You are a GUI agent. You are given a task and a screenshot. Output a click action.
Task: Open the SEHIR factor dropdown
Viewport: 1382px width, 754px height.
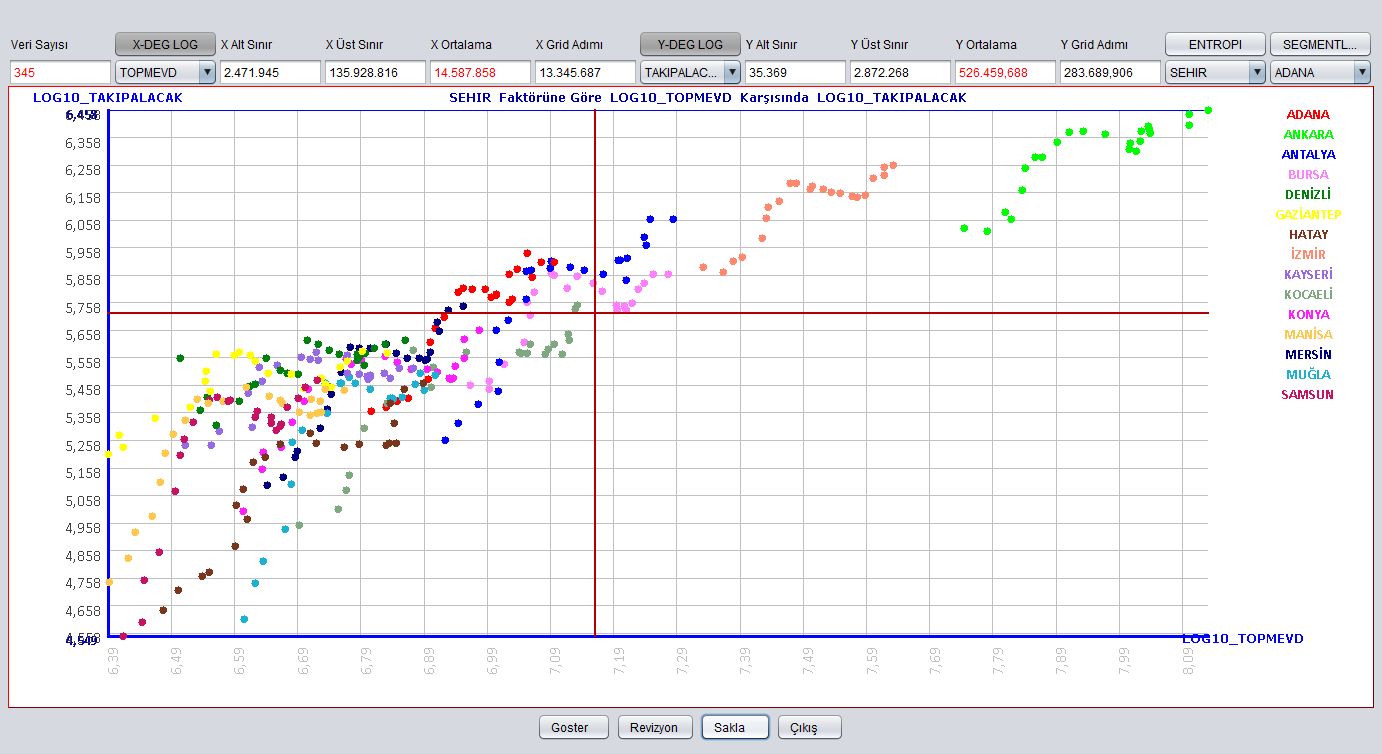point(1215,72)
